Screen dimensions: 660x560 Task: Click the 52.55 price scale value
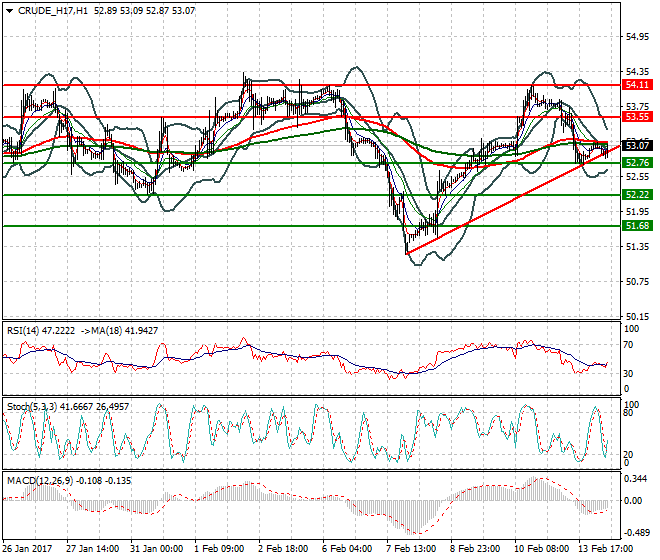pyautogui.click(x=637, y=177)
